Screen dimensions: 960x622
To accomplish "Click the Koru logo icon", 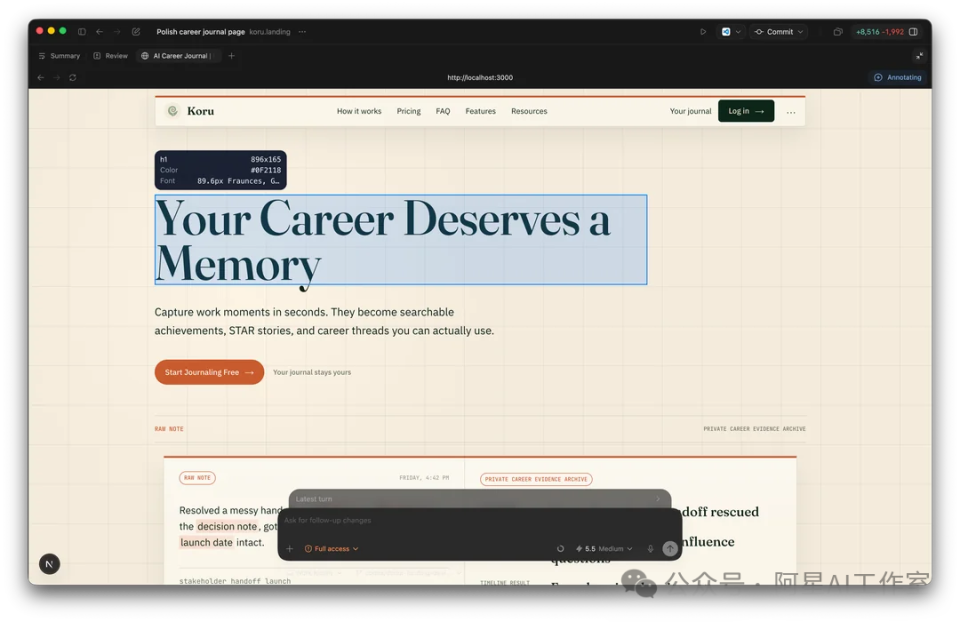I will pyautogui.click(x=173, y=111).
